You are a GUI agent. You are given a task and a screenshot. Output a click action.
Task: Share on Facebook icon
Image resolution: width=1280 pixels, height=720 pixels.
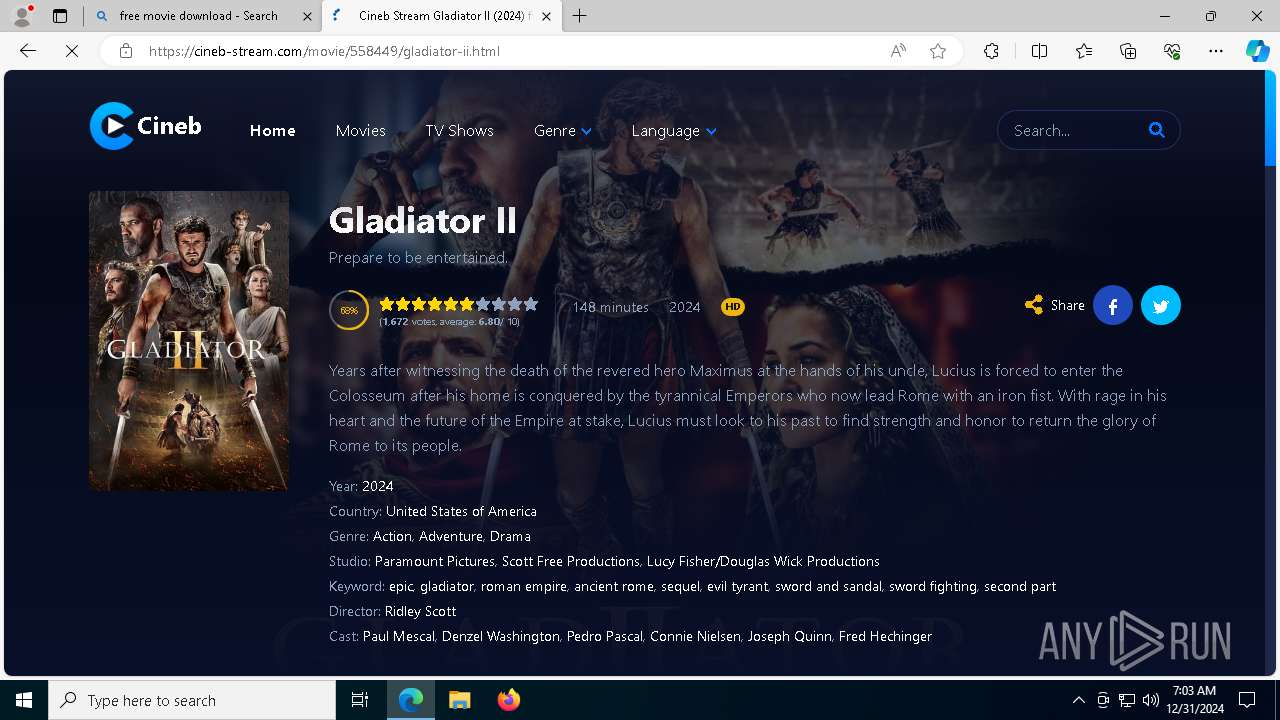(1113, 306)
